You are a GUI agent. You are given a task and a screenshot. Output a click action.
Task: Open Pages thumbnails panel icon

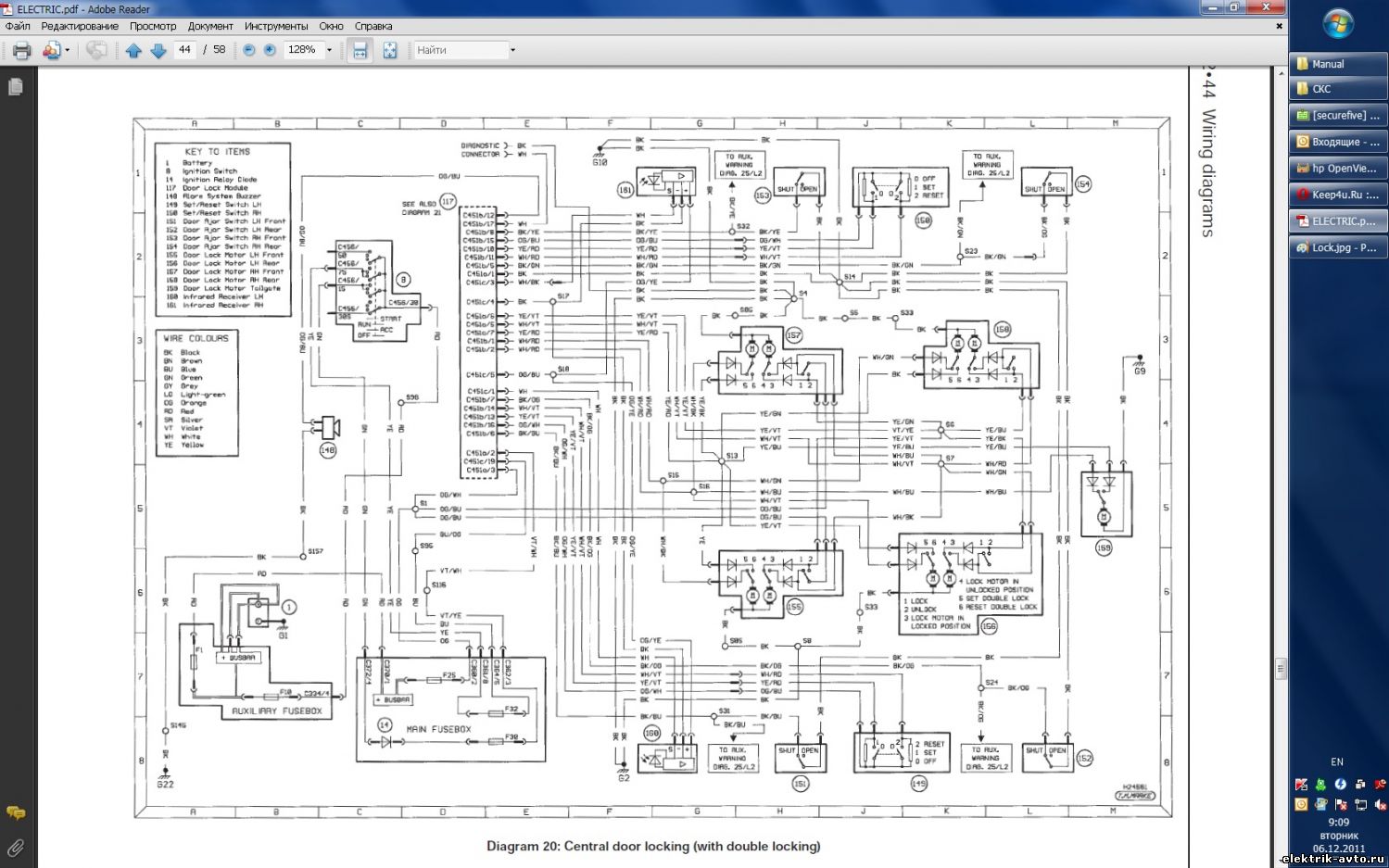(x=16, y=87)
